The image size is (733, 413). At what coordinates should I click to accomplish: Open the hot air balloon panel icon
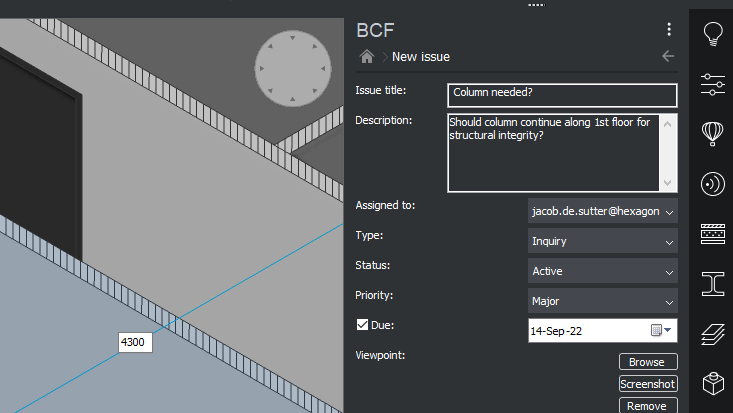coord(712,134)
